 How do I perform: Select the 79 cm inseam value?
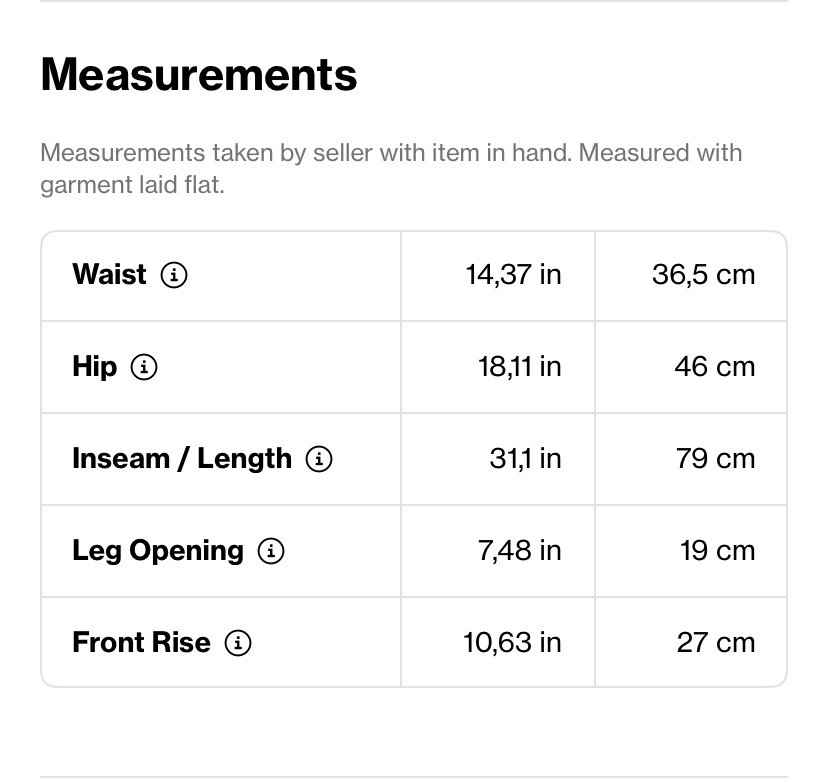click(715, 459)
